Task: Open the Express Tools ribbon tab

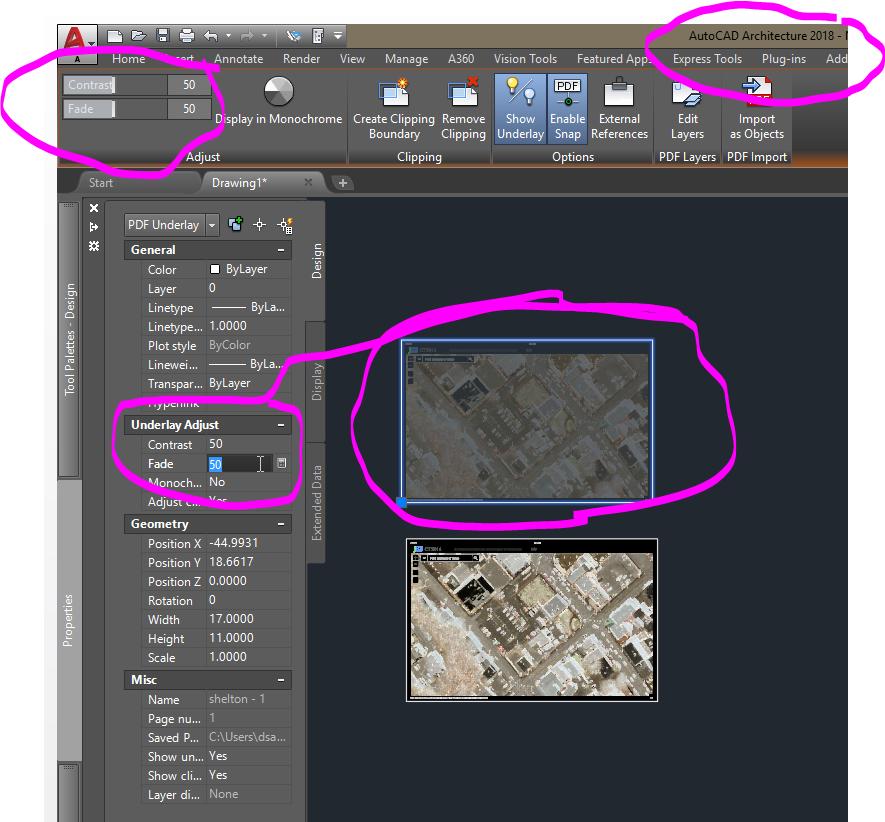Action: click(x=707, y=59)
